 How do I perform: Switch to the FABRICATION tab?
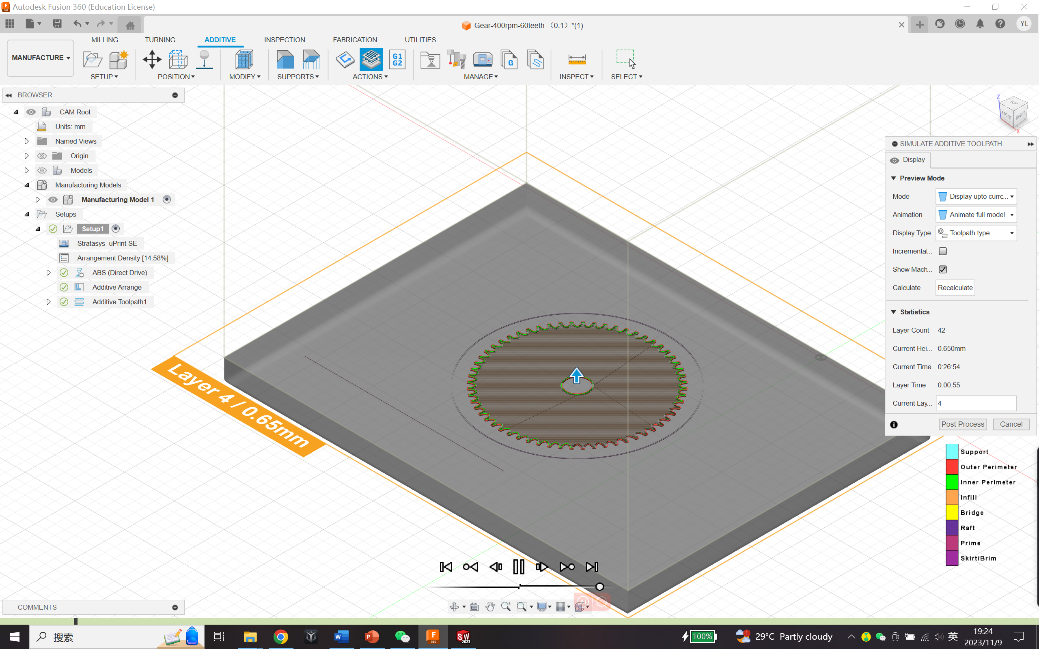(x=355, y=40)
